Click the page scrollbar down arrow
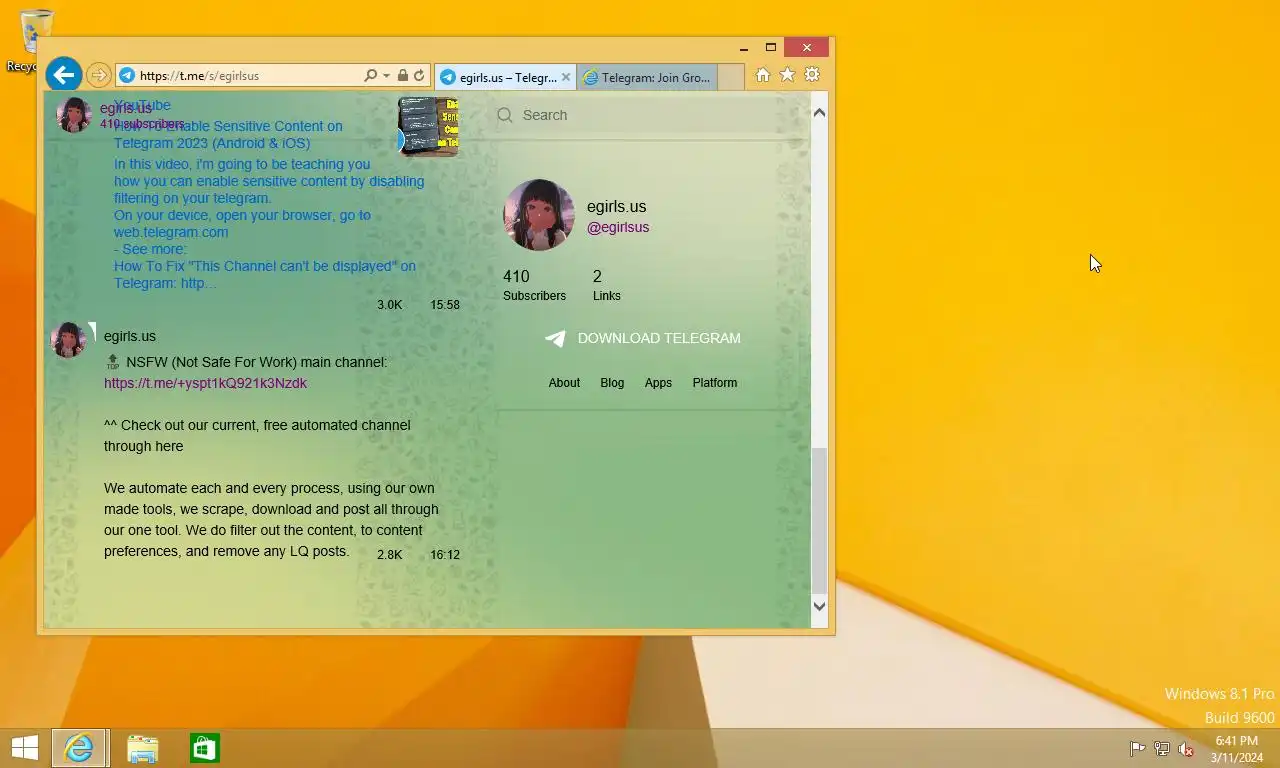 [819, 606]
